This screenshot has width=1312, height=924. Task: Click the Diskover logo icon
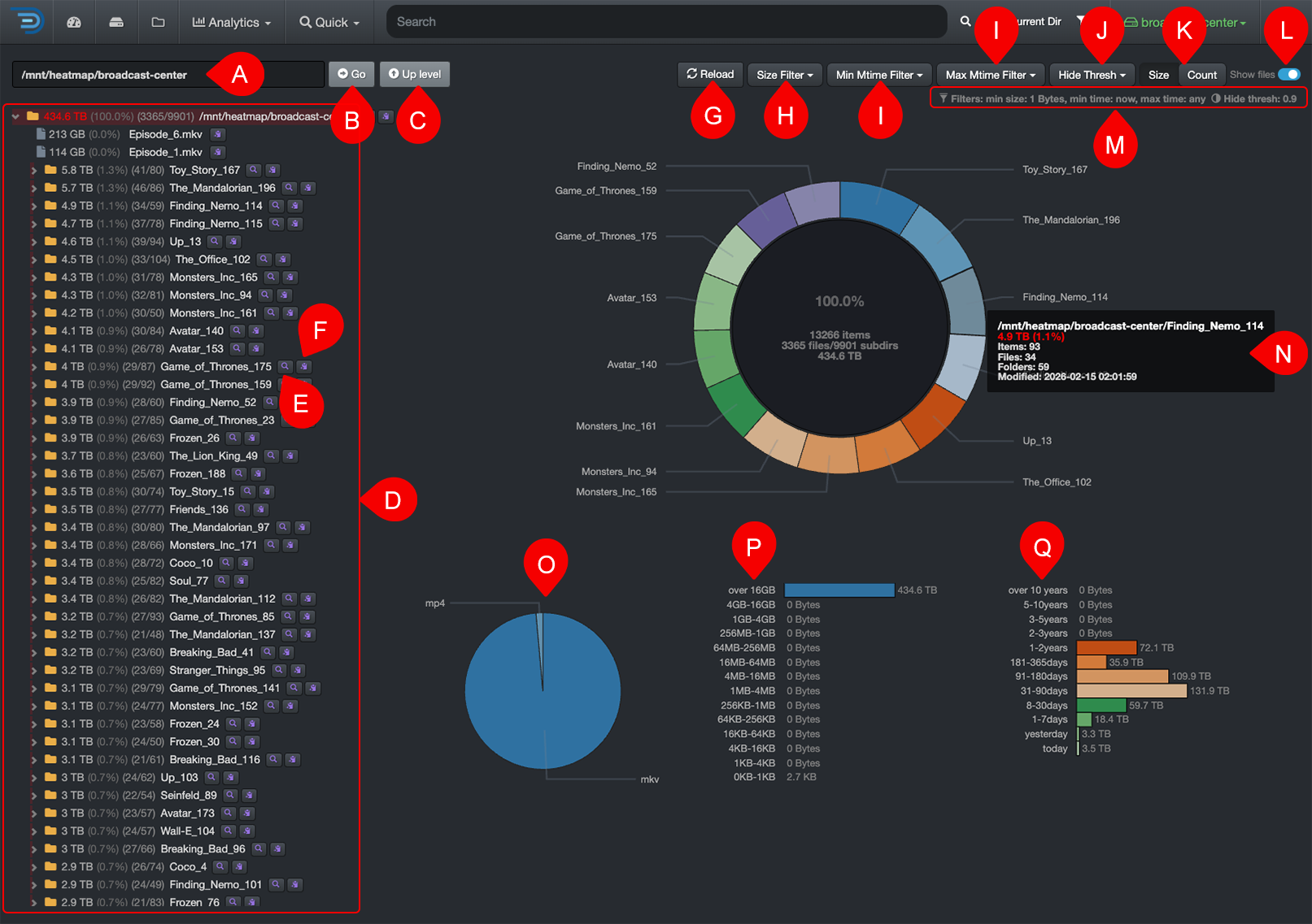(29, 21)
